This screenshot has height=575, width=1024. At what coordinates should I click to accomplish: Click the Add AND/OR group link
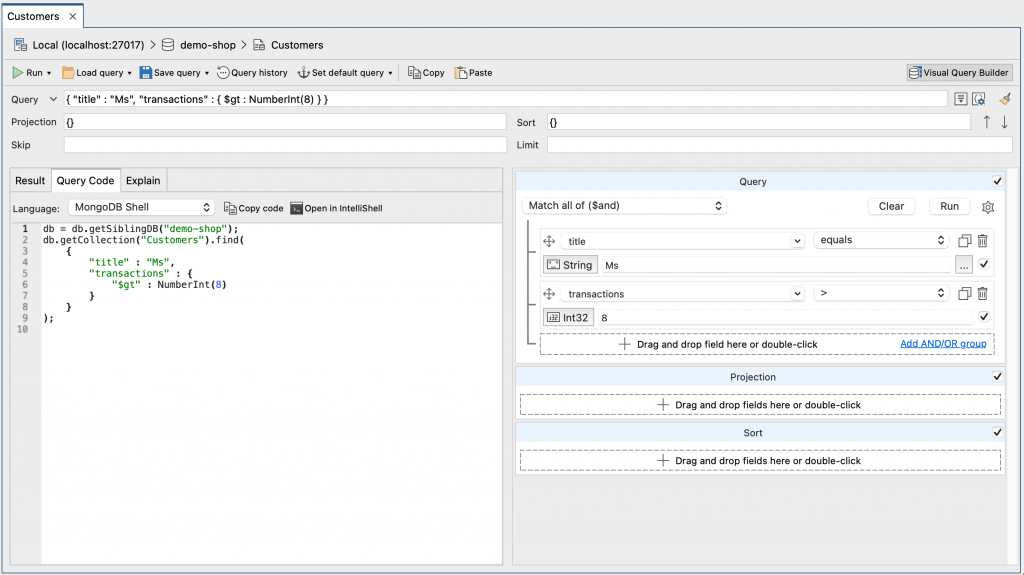tap(943, 344)
